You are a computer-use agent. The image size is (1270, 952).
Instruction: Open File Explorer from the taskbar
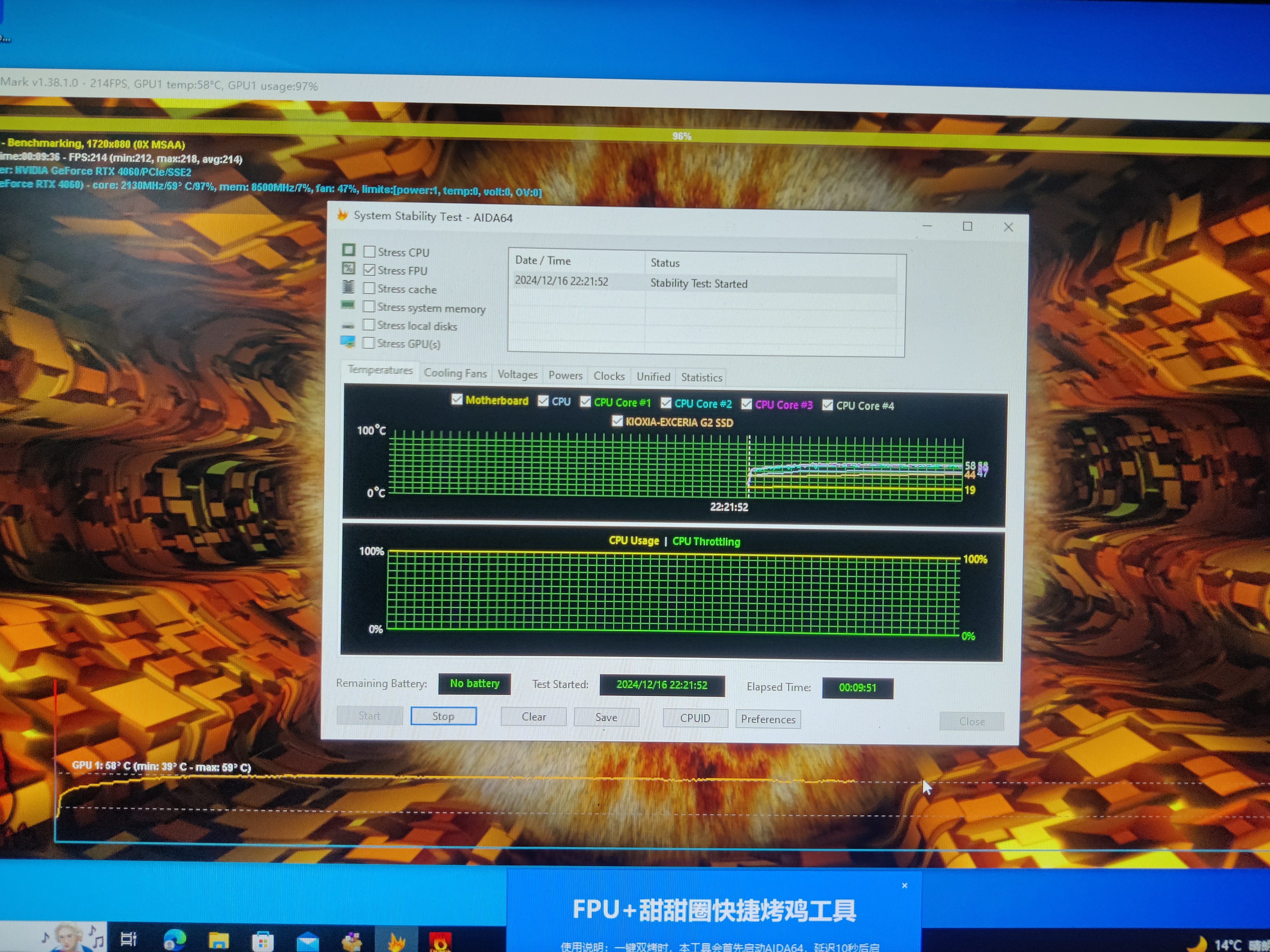(x=219, y=941)
